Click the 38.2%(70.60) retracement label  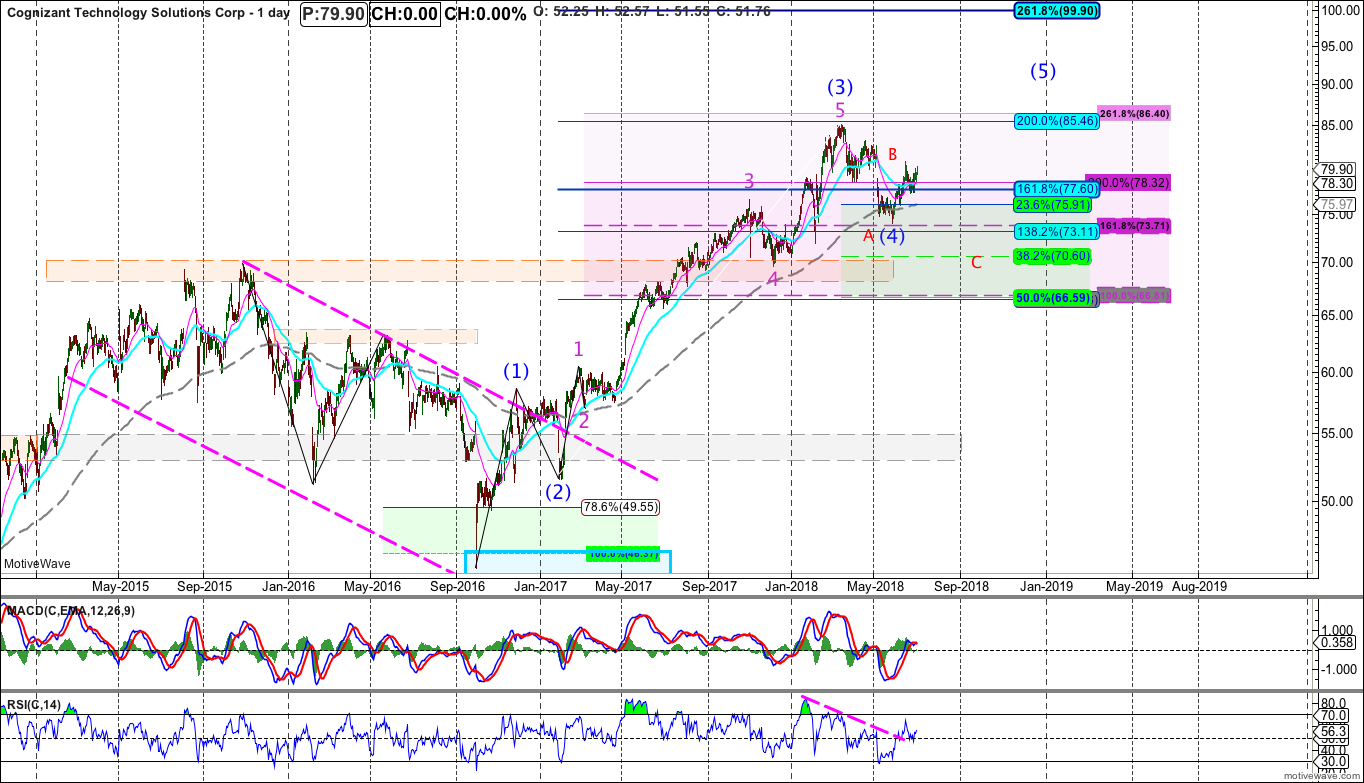(x=1053, y=256)
